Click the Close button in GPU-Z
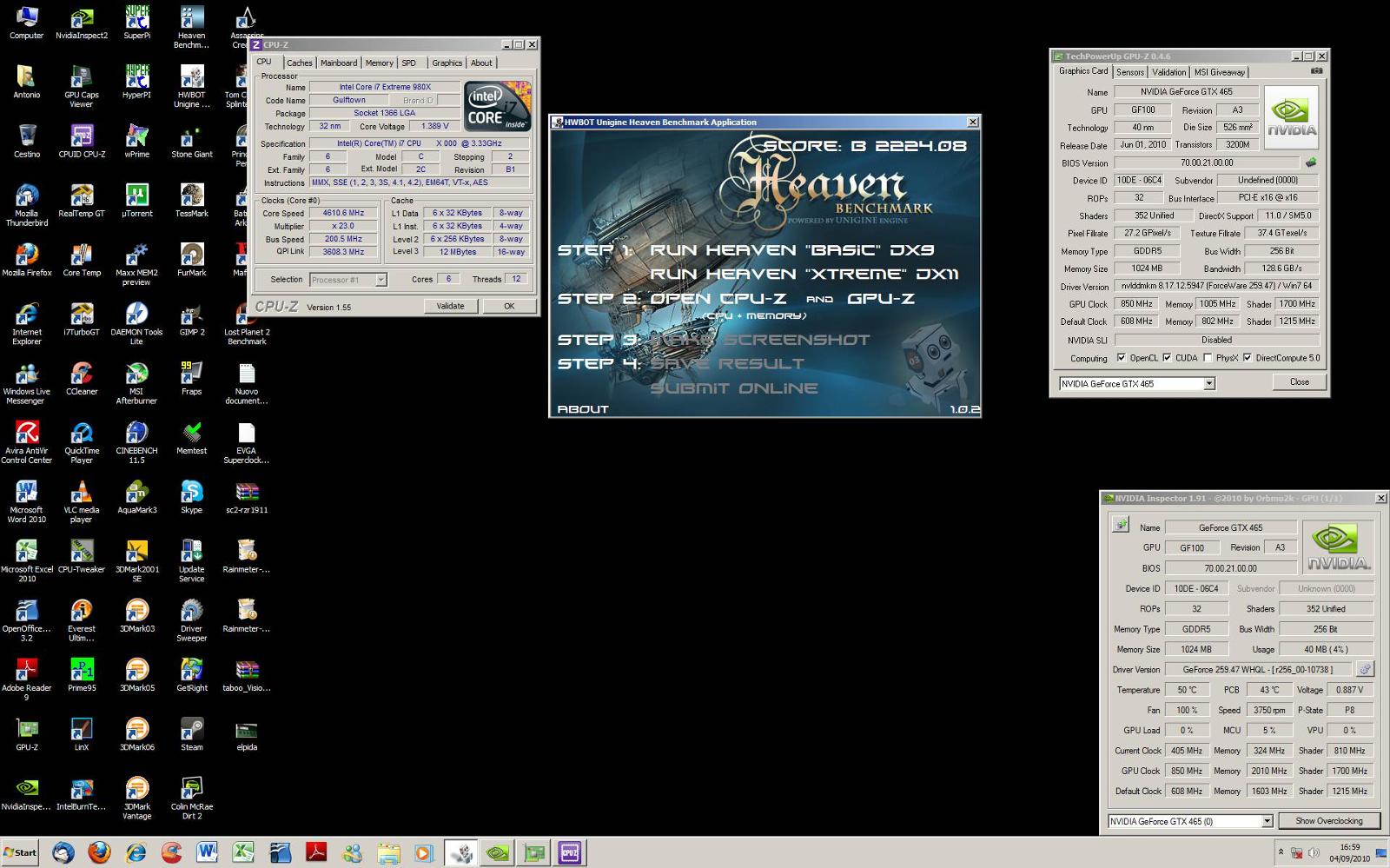Image resolution: width=1390 pixels, height=868 pixels. [x=1299, y=382]
